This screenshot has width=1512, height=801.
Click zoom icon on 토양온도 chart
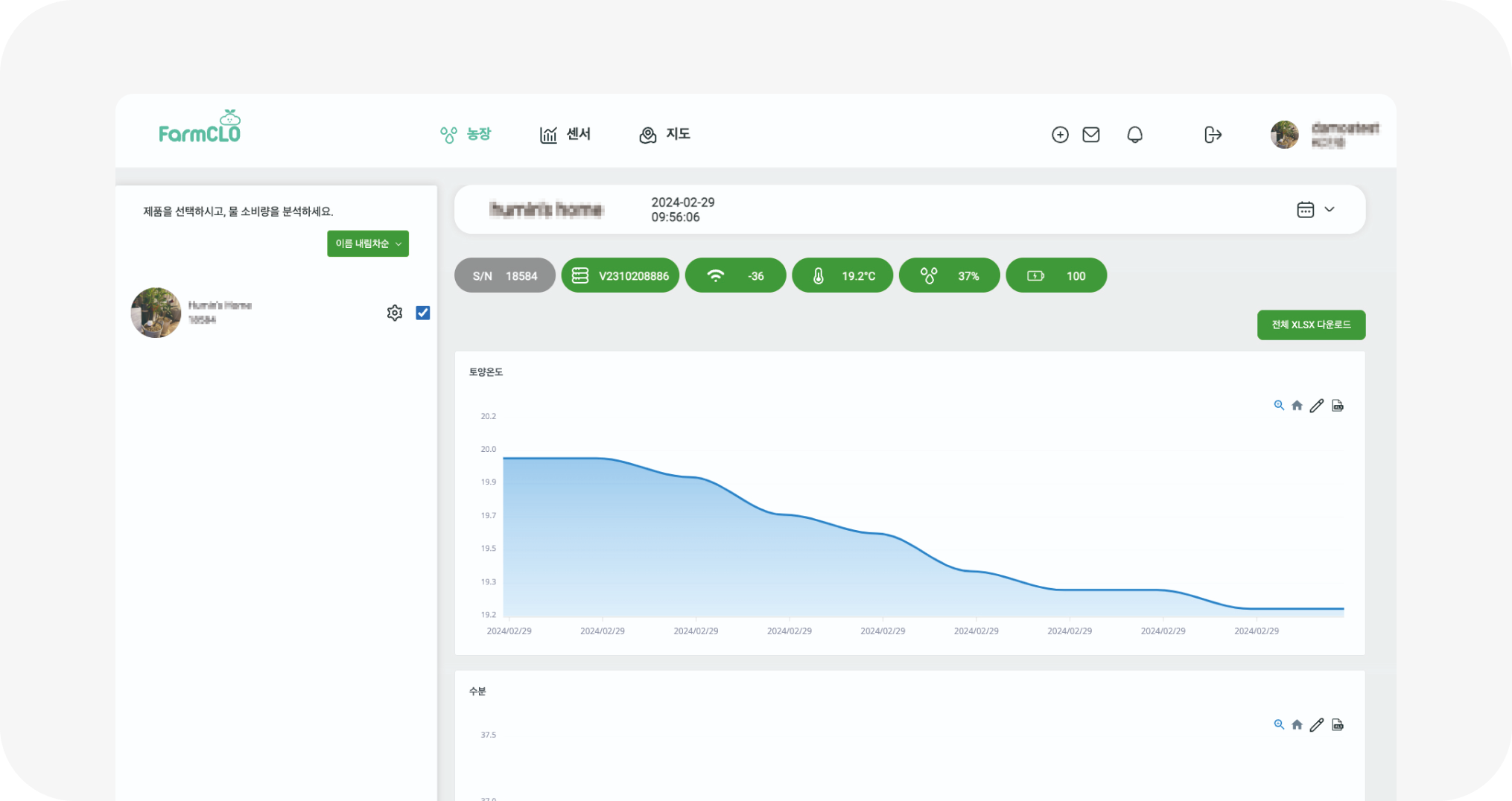click(x=1279, y=405)
